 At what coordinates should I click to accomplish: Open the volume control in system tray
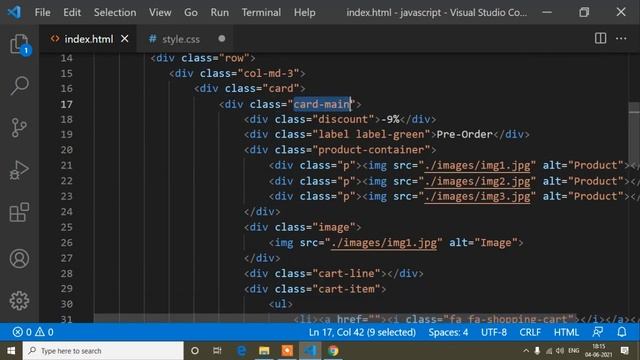(x=560, y=351)
